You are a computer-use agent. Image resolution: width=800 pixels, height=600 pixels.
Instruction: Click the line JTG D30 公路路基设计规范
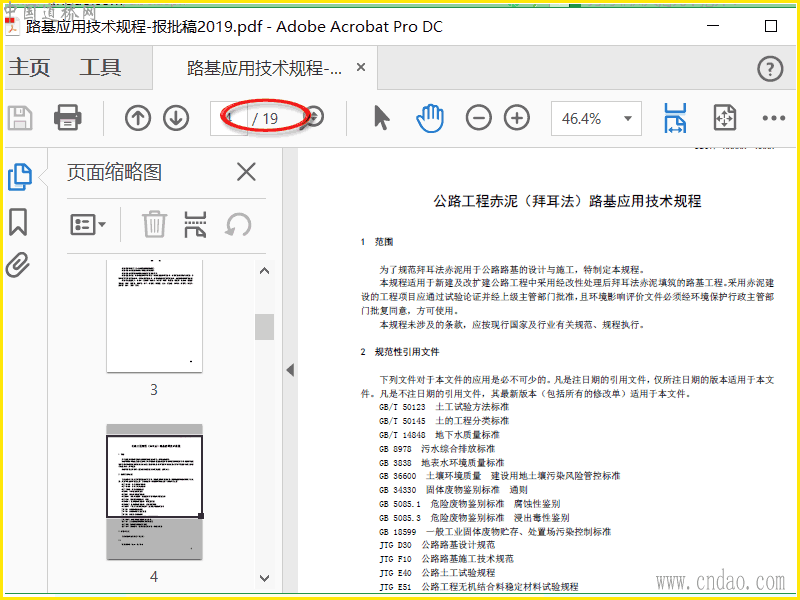437,545
